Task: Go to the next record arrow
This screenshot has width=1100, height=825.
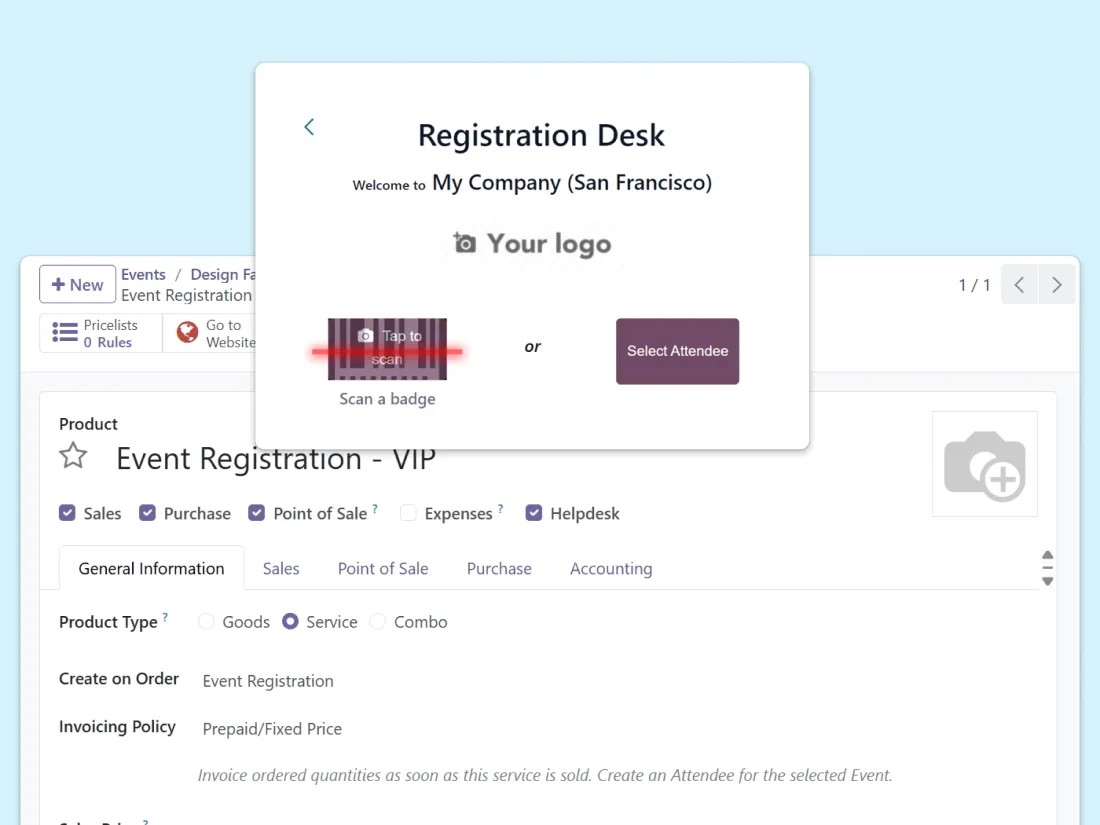Action: coord(1057,285)
